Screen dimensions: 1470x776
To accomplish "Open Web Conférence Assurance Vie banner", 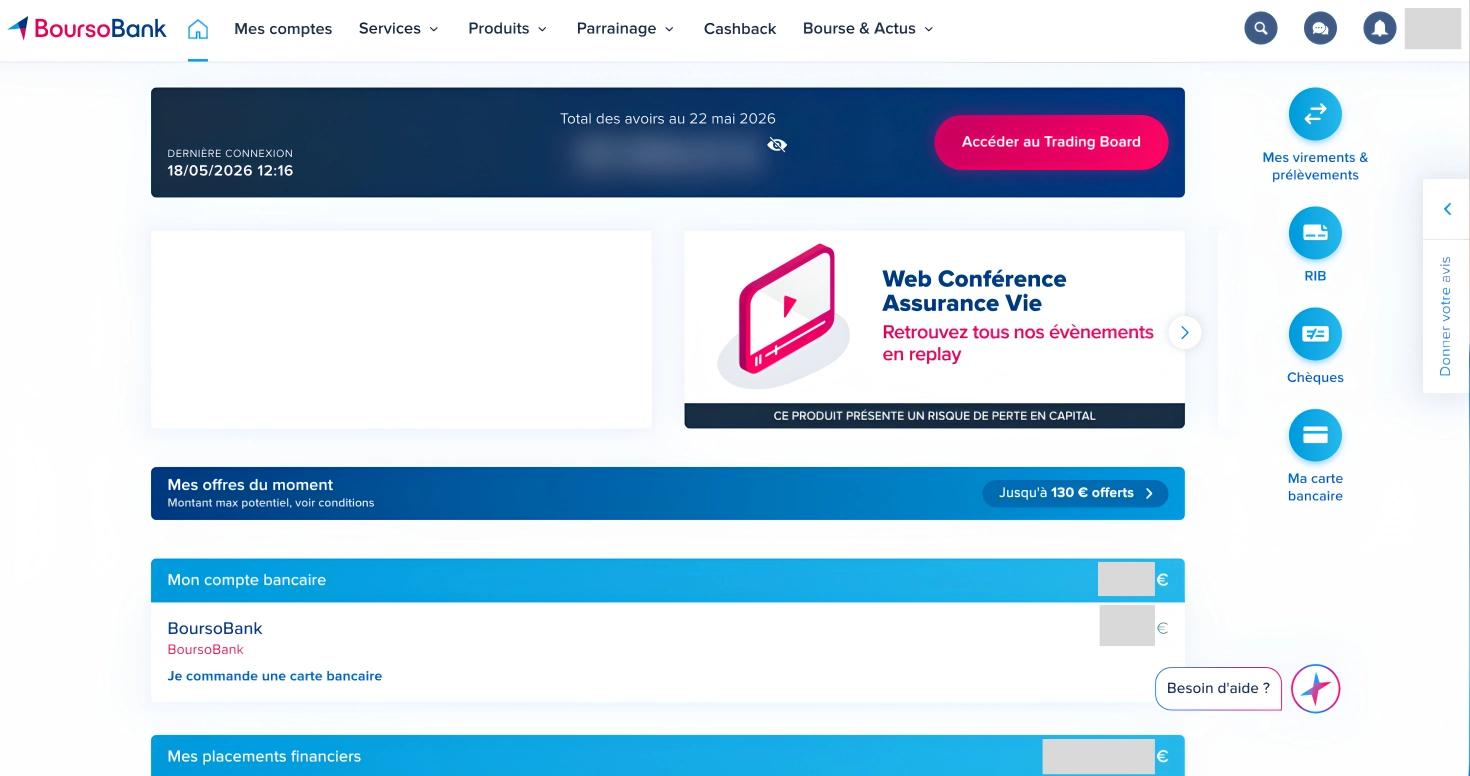I will (x=934, y=329).
